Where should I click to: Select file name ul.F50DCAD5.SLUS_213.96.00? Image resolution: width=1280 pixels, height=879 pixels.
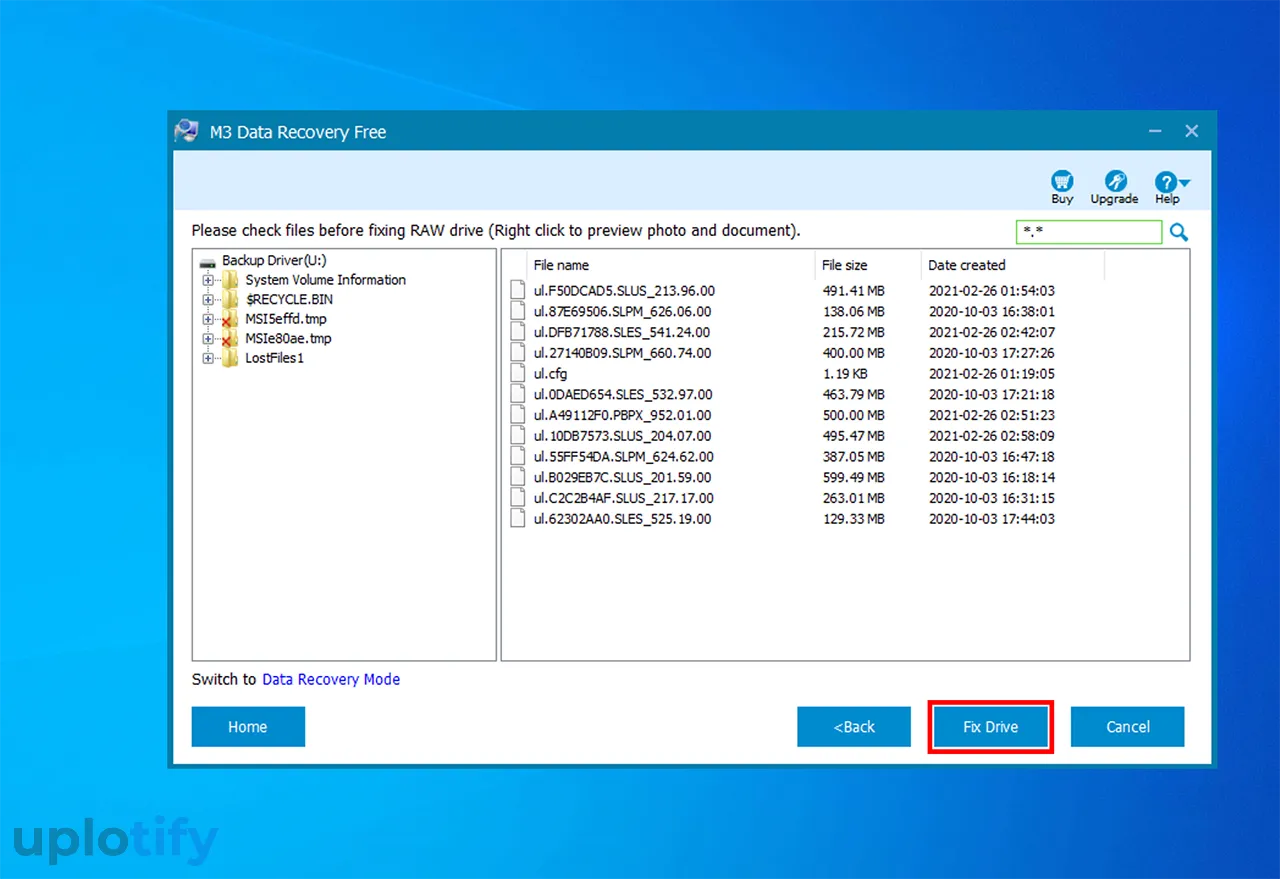coord(624,291)
